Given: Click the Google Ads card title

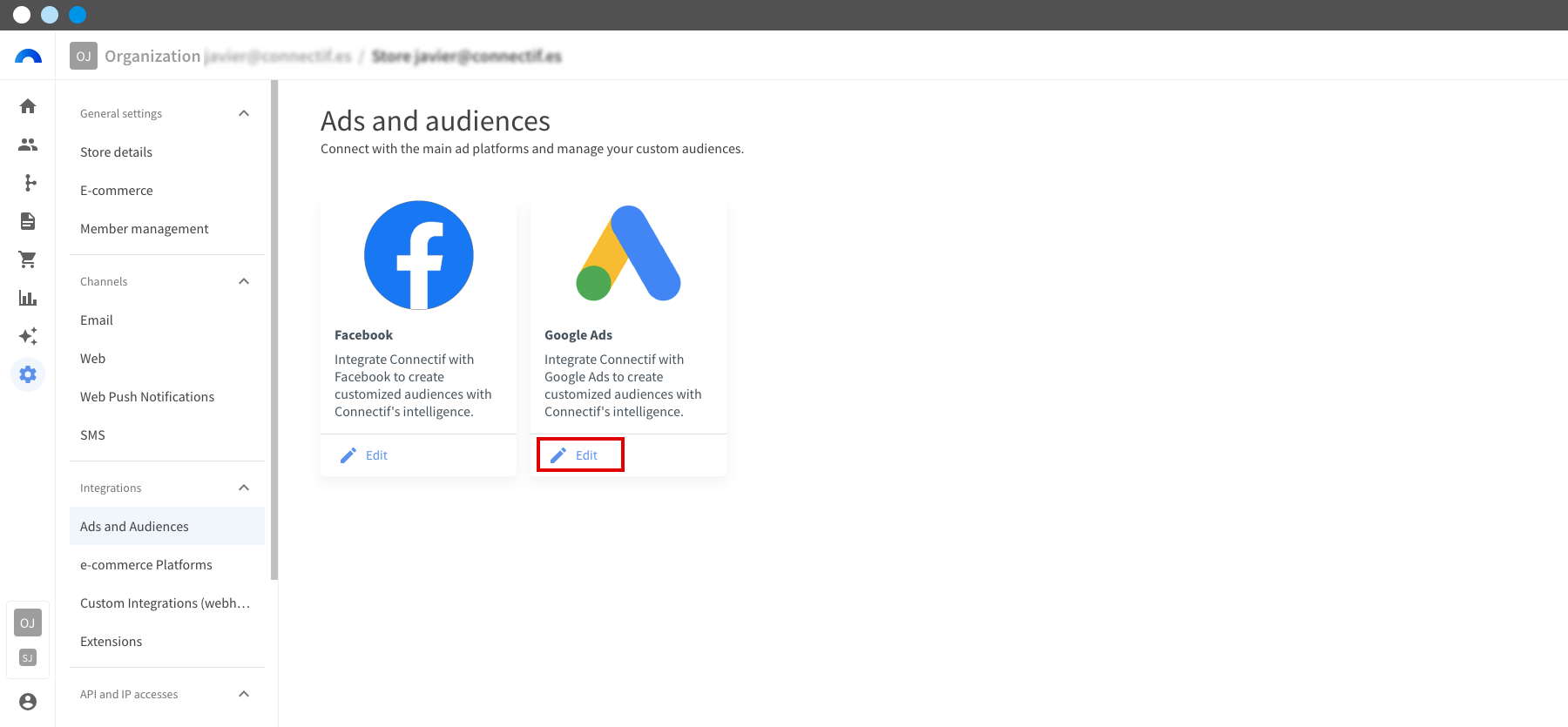Looking at the screenshot, I should (x=578, y=335).
